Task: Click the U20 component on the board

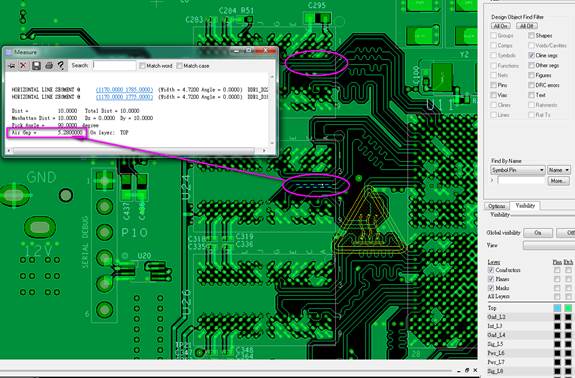Action: point(142,269)
